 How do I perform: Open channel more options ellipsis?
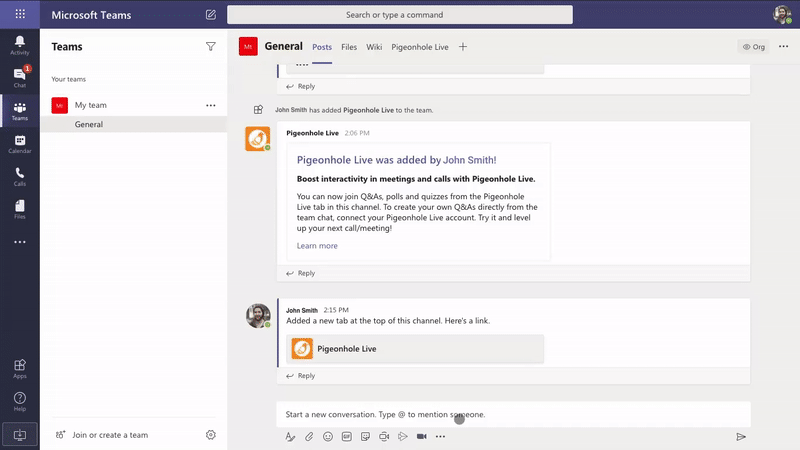pos(783,46)
